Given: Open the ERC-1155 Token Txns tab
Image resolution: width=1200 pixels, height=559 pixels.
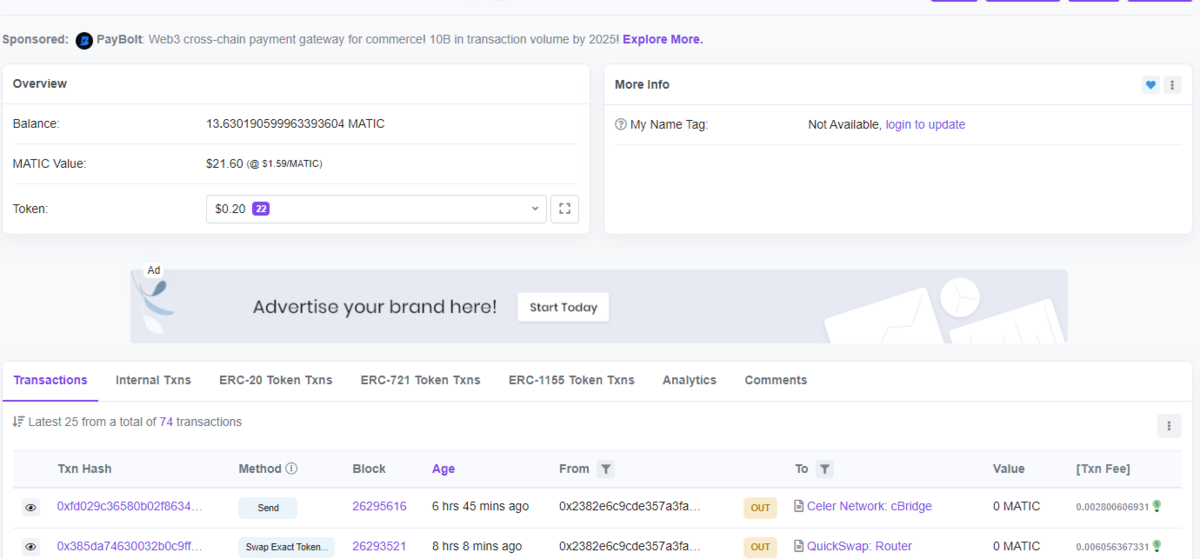Looking at the screenshot, I should click(x=571, y=380).
